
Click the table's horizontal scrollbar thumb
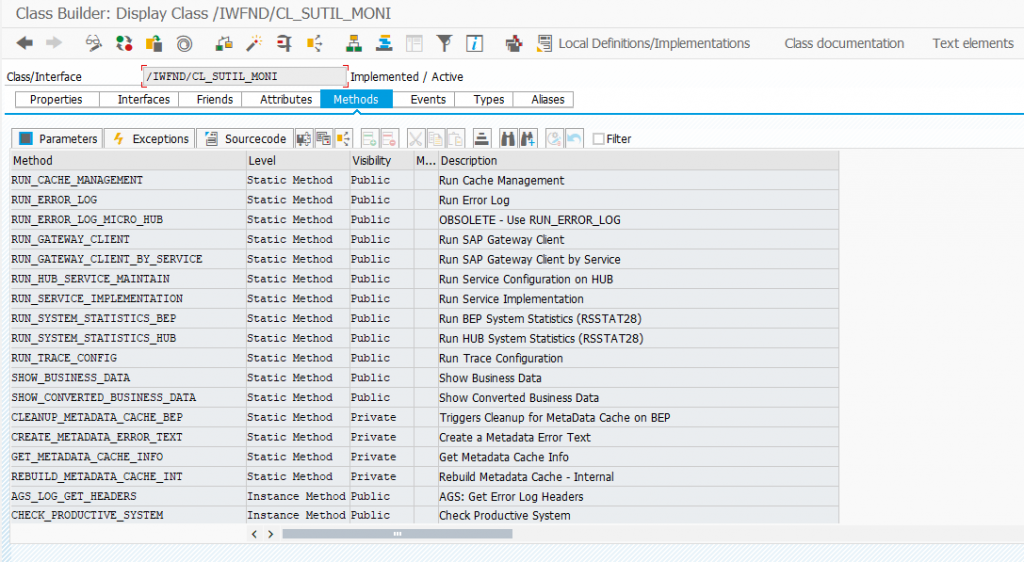(x=397, y=534)
